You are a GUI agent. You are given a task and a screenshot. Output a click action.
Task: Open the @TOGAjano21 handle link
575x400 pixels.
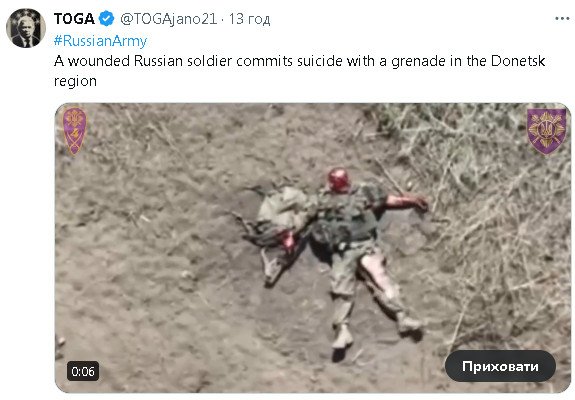point(169,19)
